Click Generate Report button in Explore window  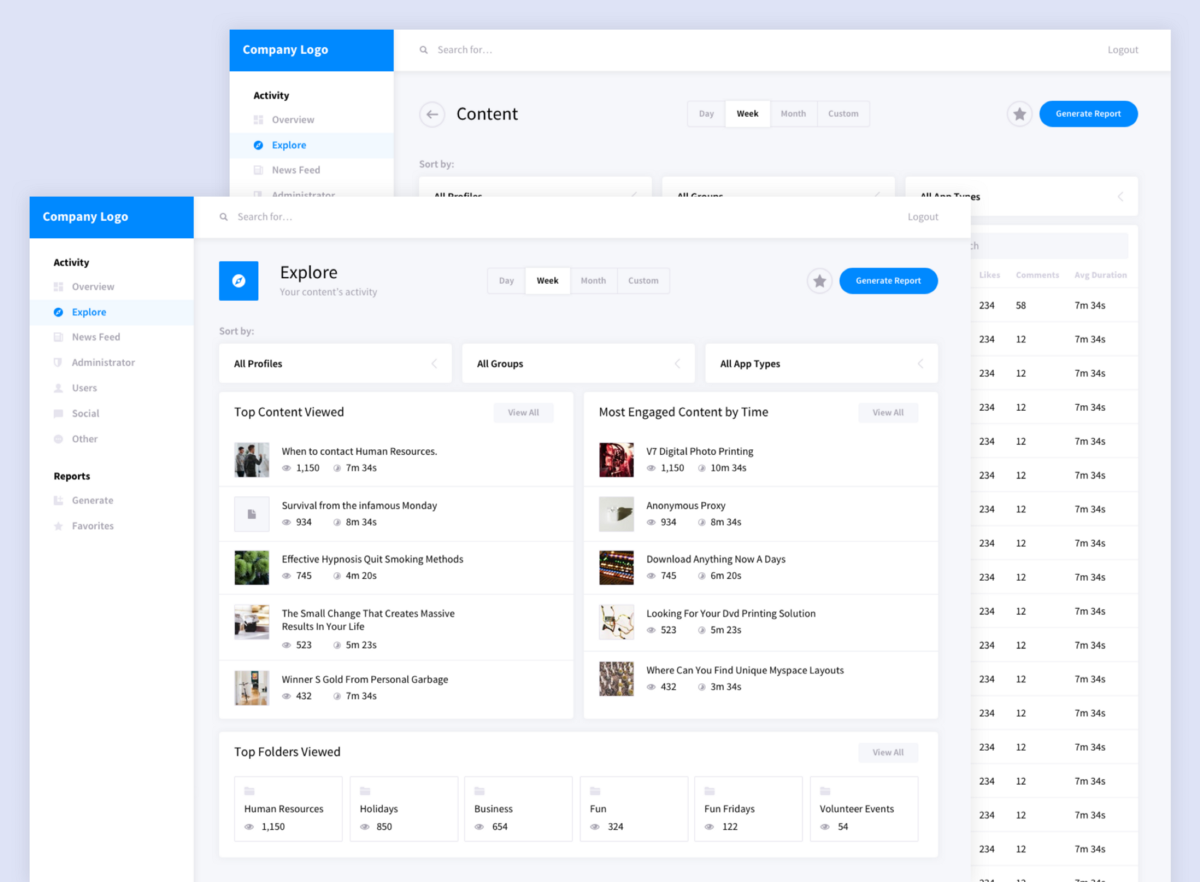pyautogui.click(x=889, y=281)
